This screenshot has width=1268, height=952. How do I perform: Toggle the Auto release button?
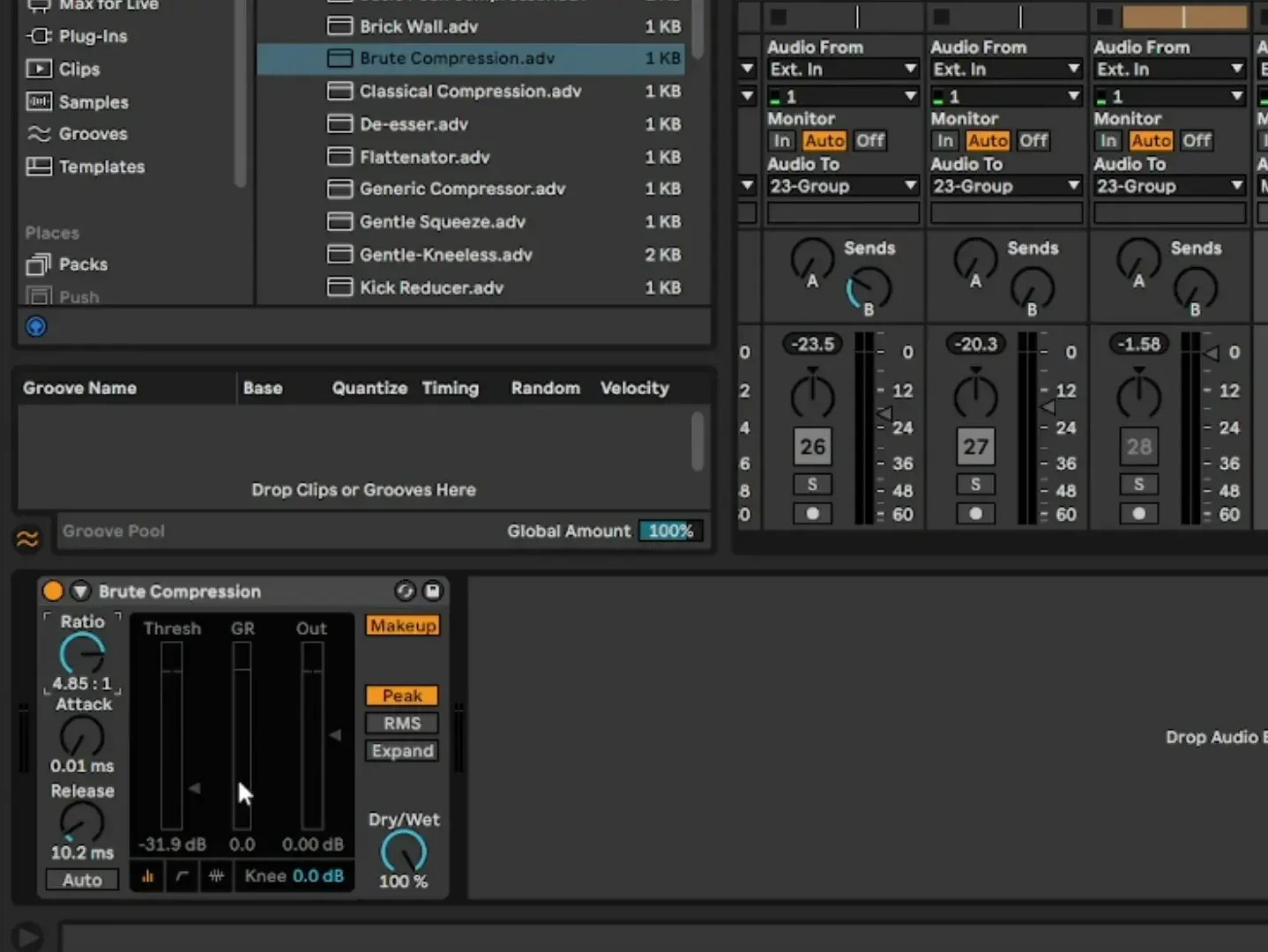pyautogui.click(x=82, y=880)
